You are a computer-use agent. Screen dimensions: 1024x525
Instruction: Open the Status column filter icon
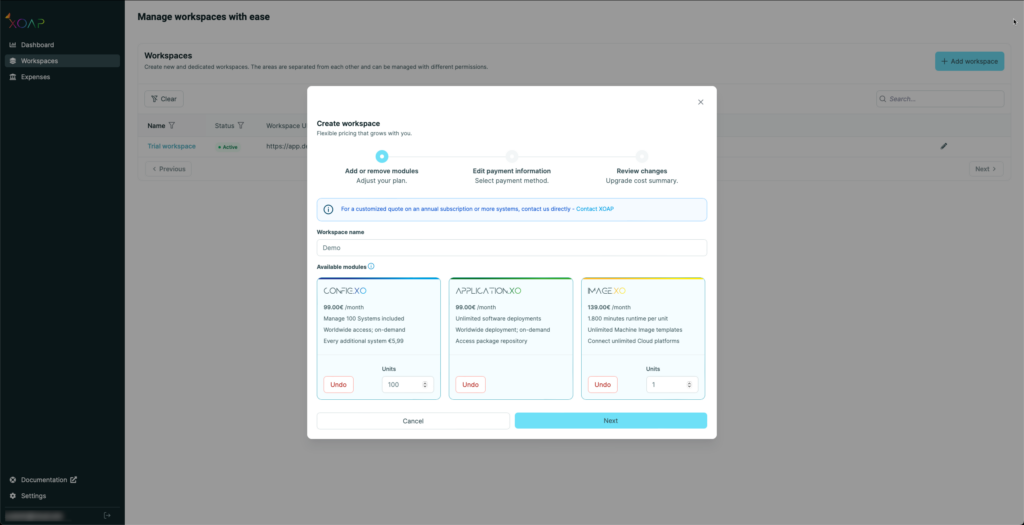click(240, 125)
